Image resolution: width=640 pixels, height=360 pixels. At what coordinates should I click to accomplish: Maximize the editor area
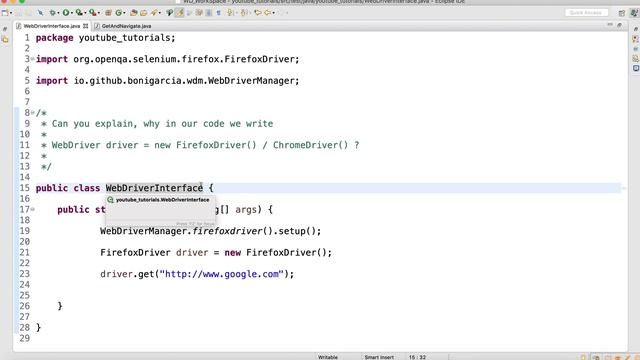[620, 25]
